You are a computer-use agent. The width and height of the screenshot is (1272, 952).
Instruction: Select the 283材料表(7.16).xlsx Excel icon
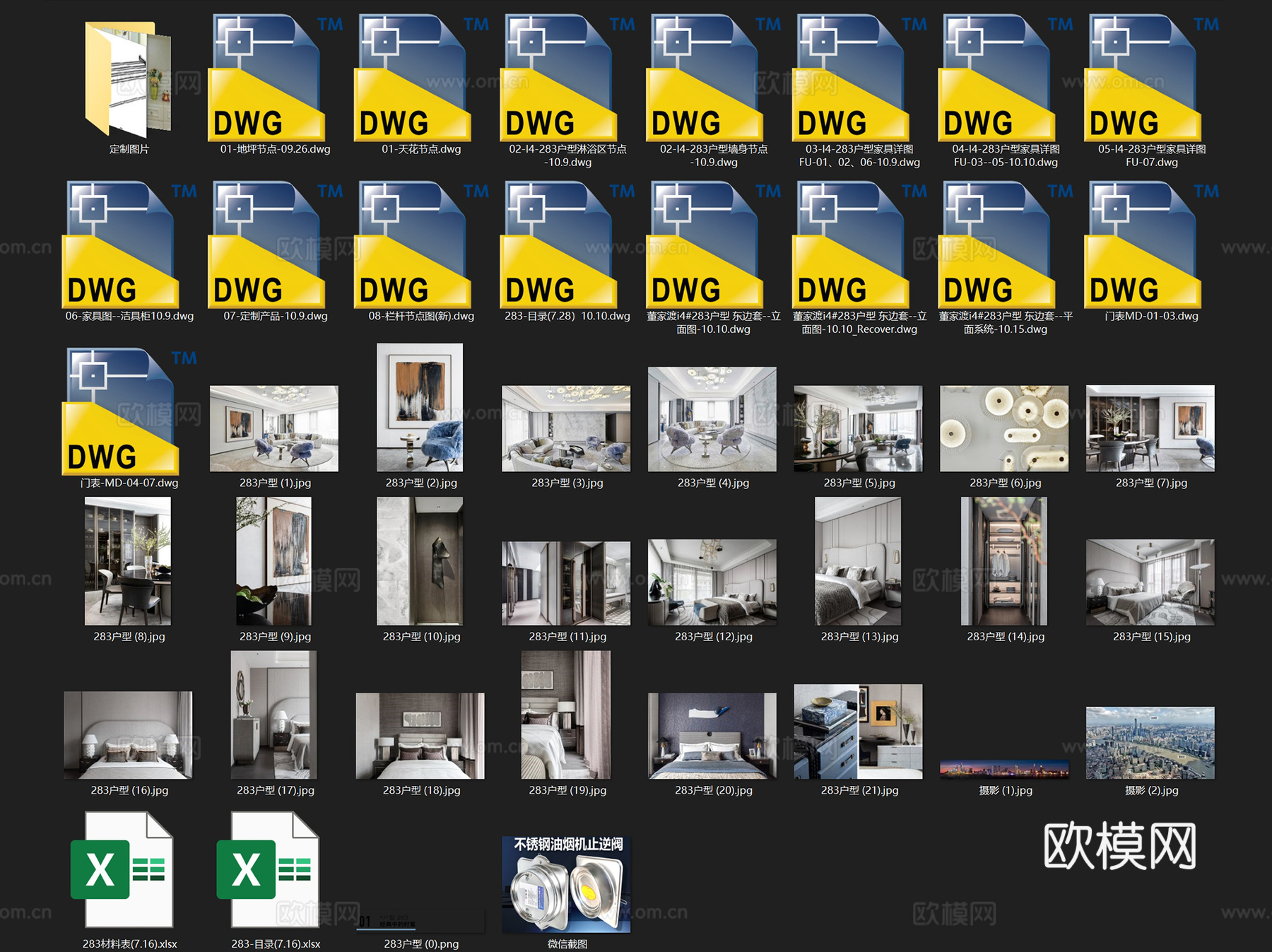(x=122, y=869)
